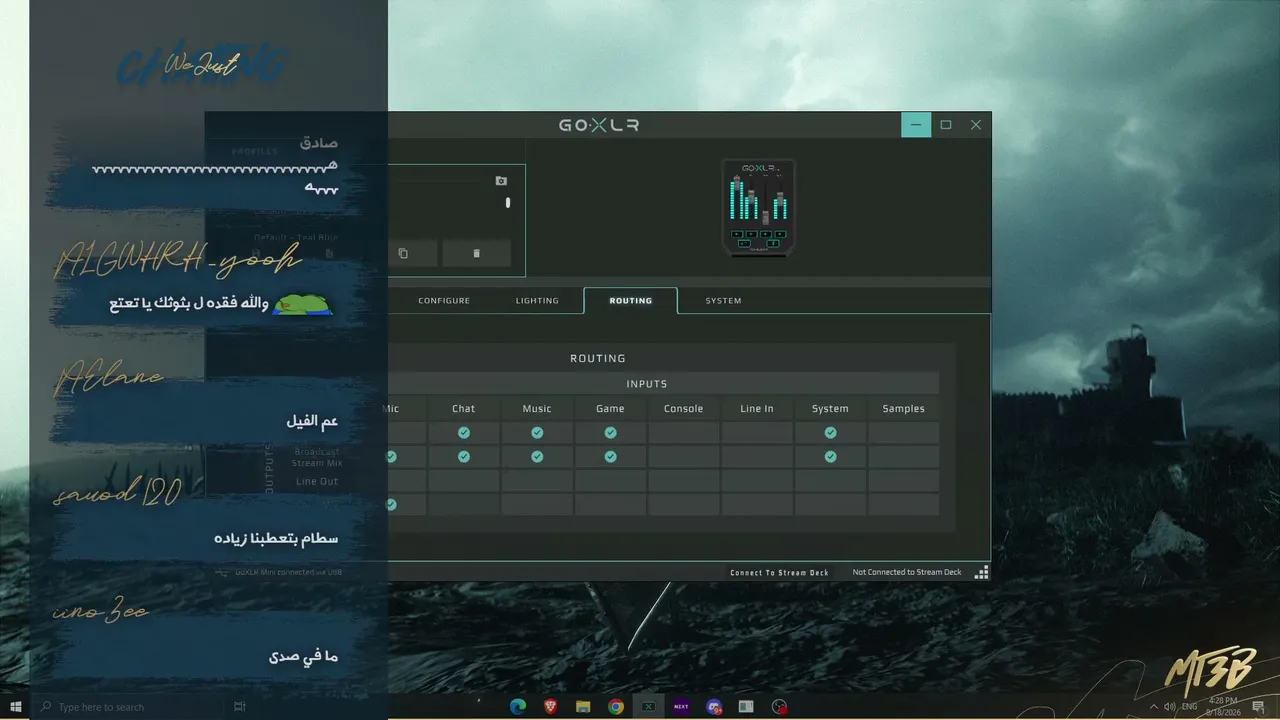
Task: Enable Samples routing to Broadcast Stream Mix
Action: (904, 457)
